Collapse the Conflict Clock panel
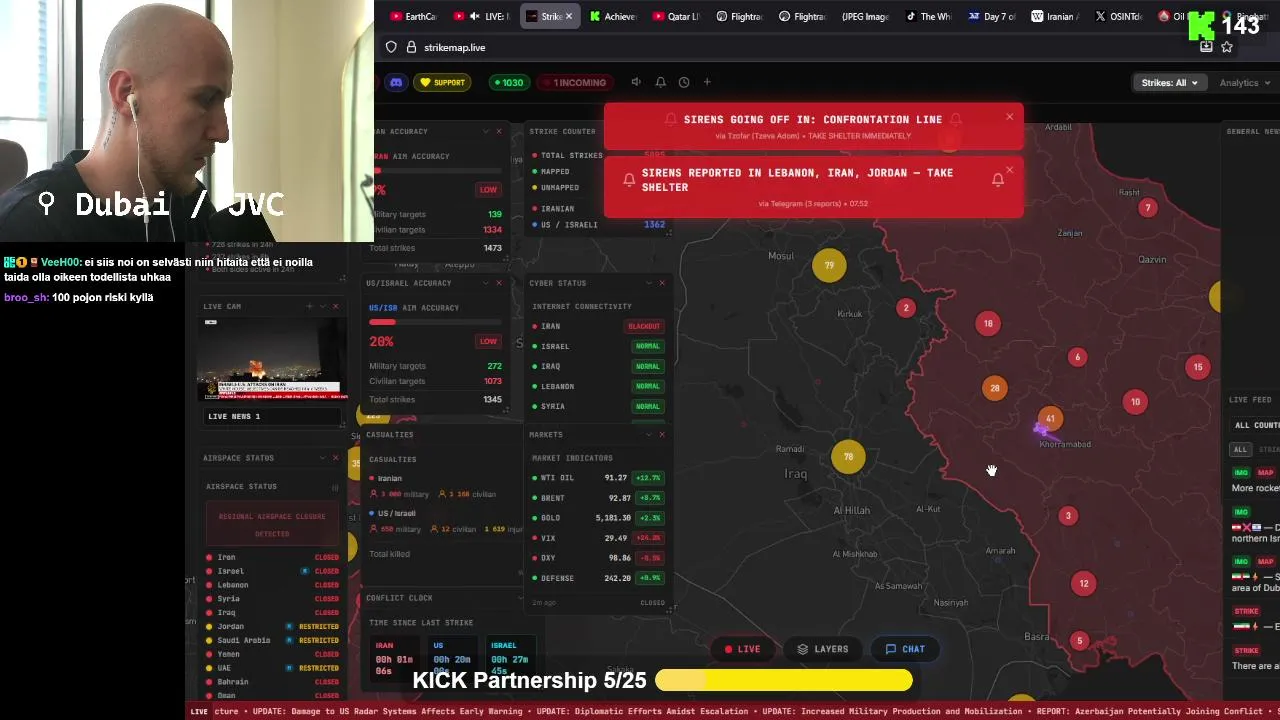This screenshot has height=720, width=1280. [x=519, y=597]
